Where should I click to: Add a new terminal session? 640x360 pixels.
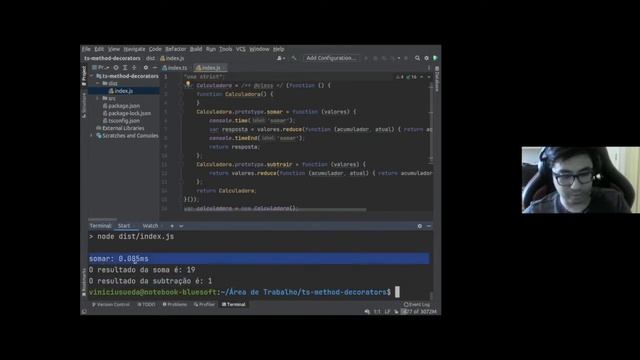point(172,226)
